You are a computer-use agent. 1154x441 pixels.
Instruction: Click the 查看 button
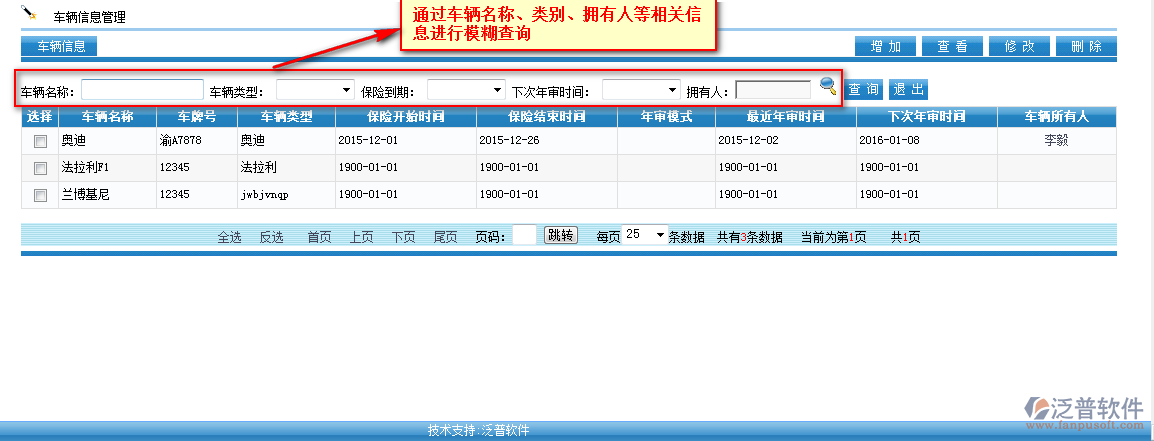tap(952, 46)
